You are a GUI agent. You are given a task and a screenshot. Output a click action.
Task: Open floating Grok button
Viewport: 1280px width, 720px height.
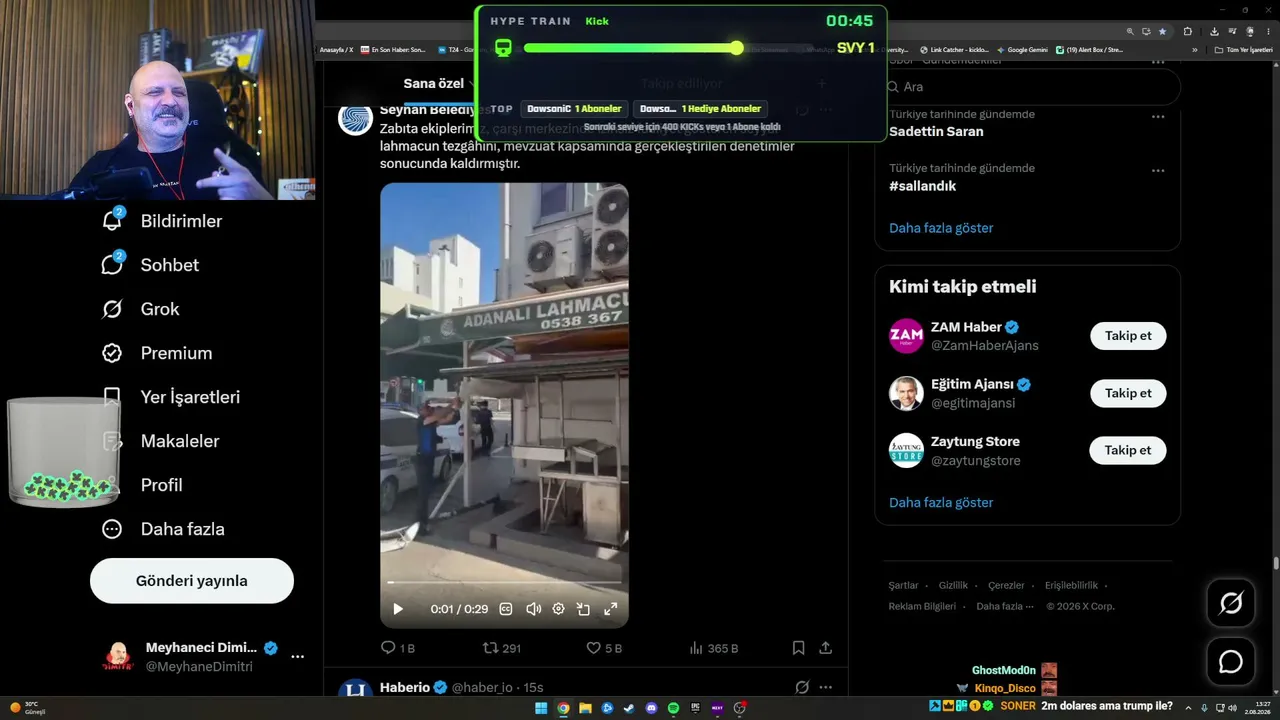1230,603
